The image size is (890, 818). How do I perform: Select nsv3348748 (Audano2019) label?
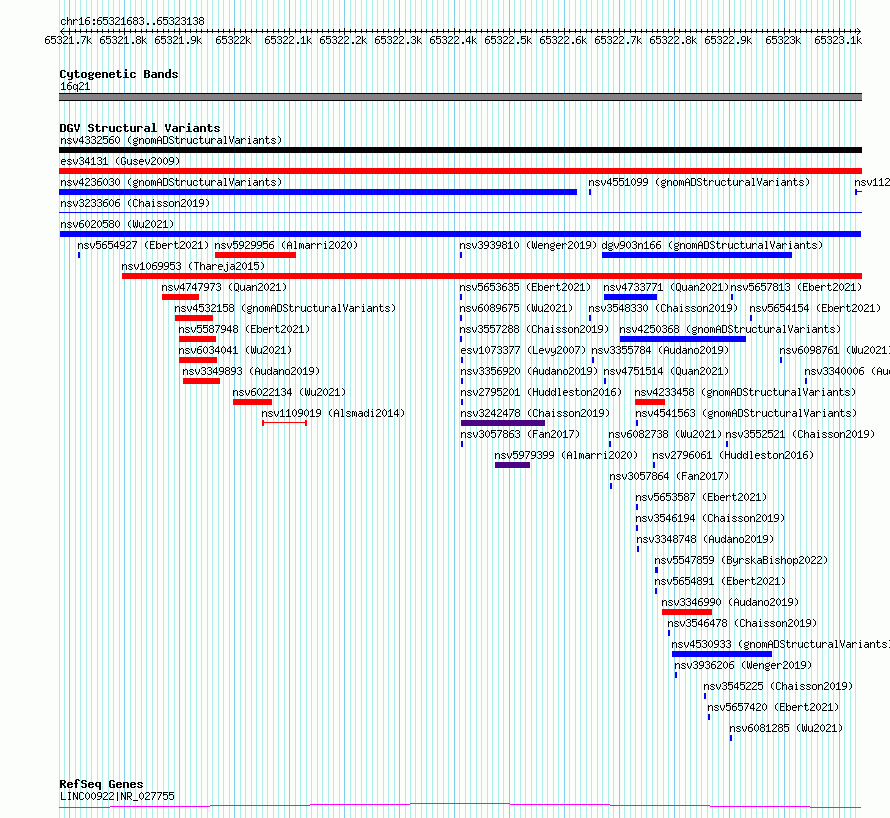pos(705,539)
